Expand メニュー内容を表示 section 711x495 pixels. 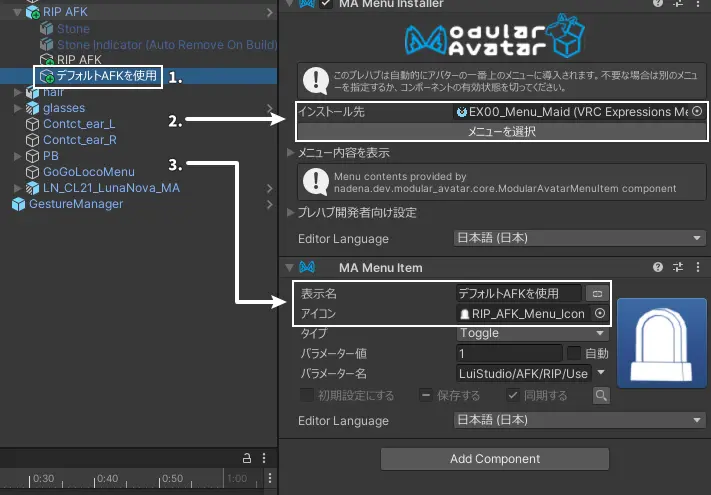click(x=291, y=153)
